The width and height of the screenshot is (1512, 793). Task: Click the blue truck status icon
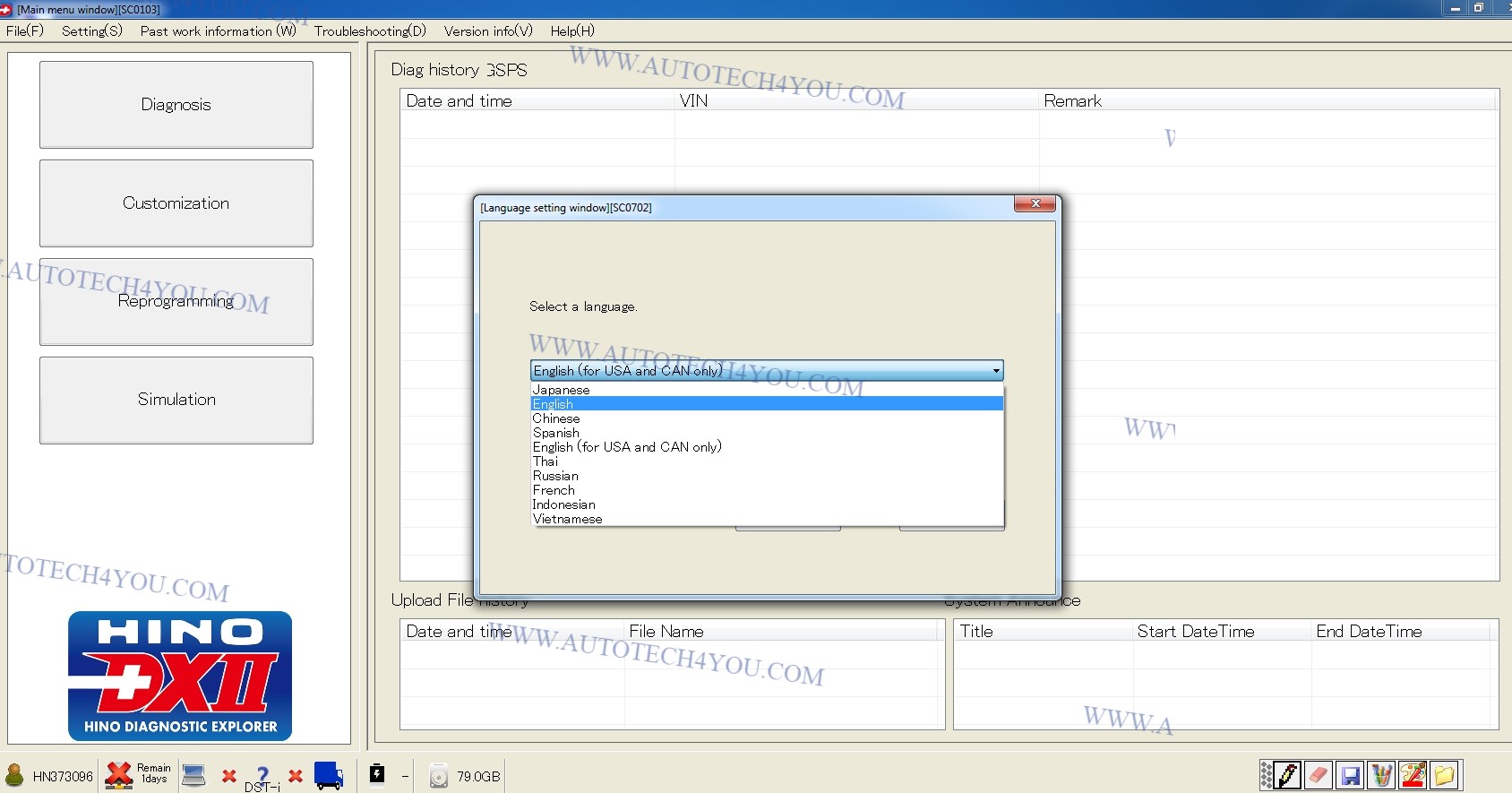329,776
